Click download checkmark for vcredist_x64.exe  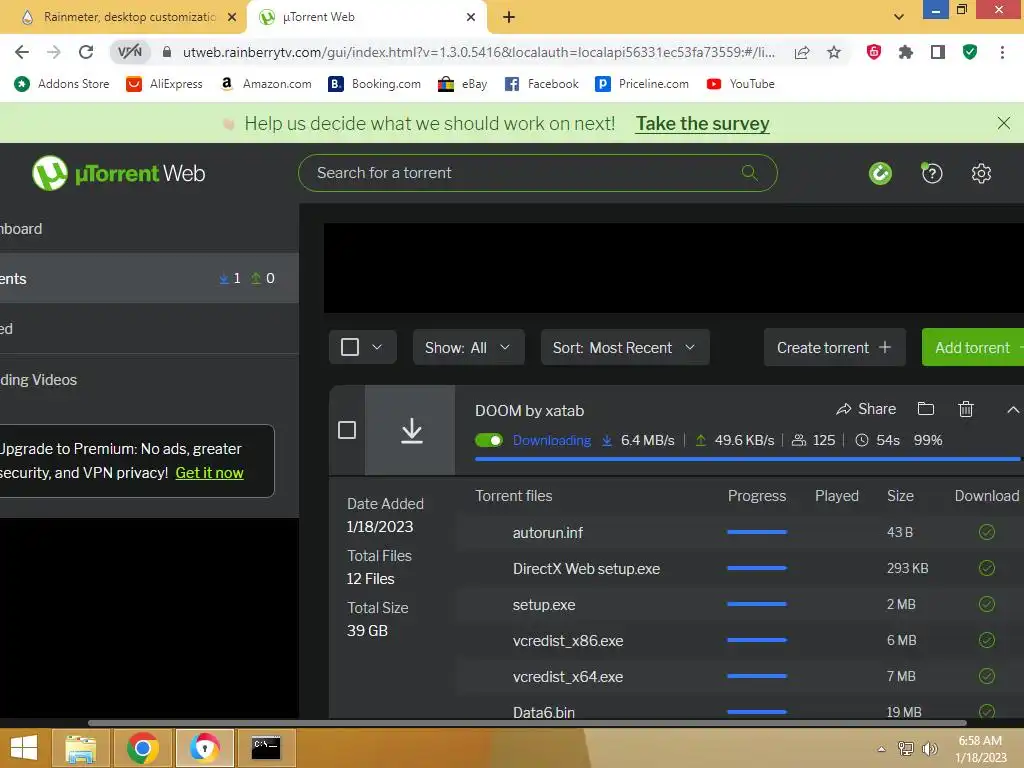pos(987,676)
